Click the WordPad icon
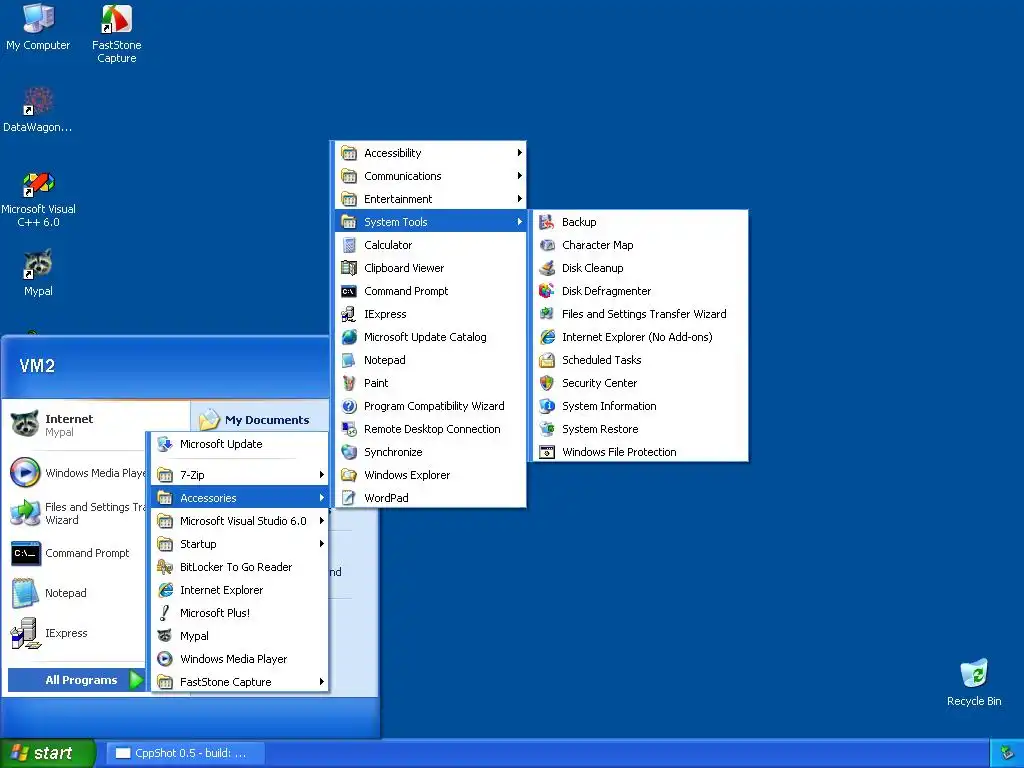Image resolution: width=1024 pixels, height=768 pixels. click(349, 498)
